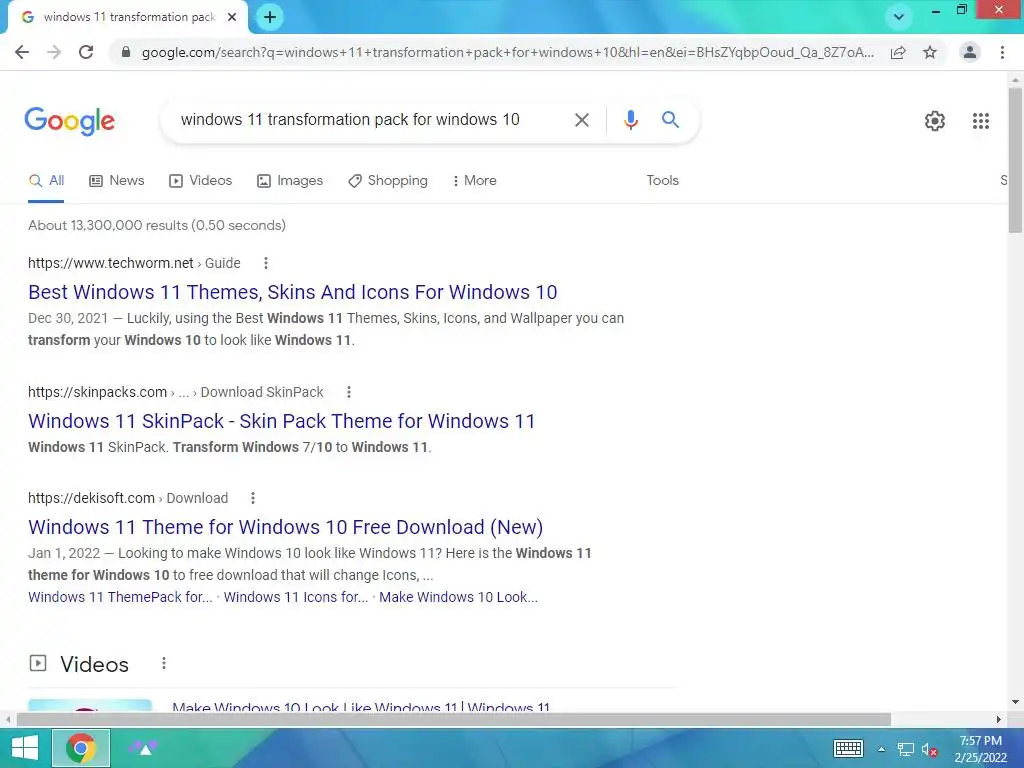Switch to the News tab
This screenshot has height=768, width=1024.
[x=116, y=180]
